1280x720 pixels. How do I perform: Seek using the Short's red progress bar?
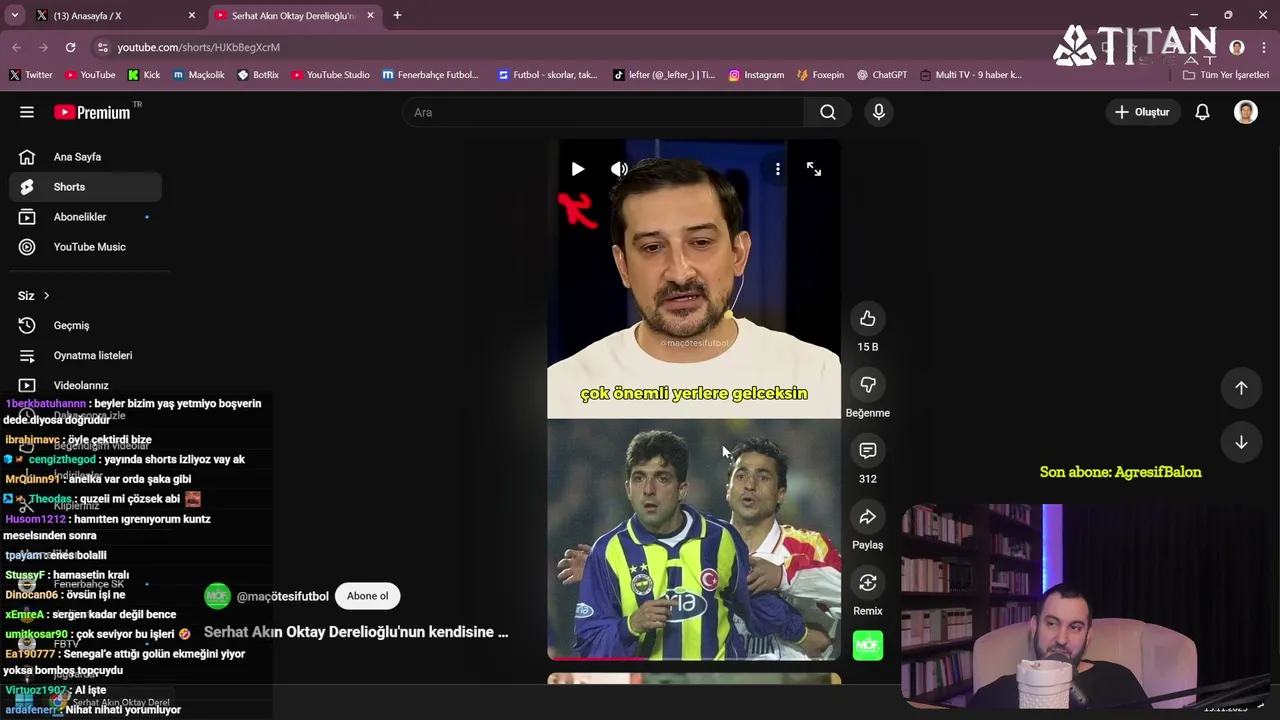click(x=694, y=658)
